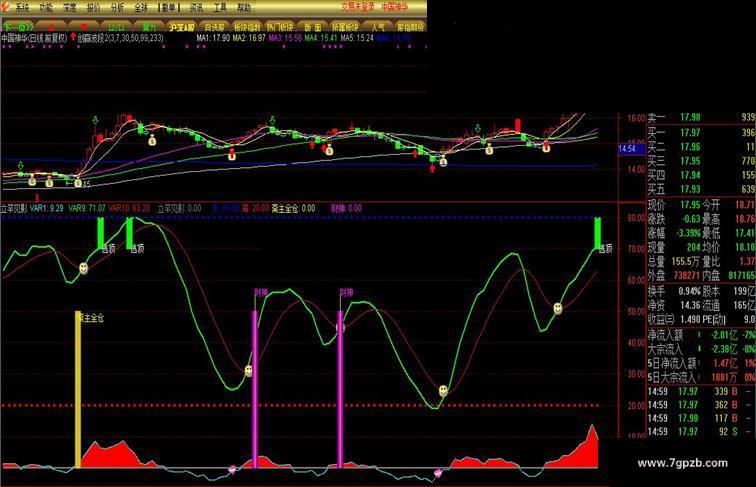Click the leftmost green 逃顶 signal bar
The height and width of the screenshot is (487, 756).
(101, 233)
